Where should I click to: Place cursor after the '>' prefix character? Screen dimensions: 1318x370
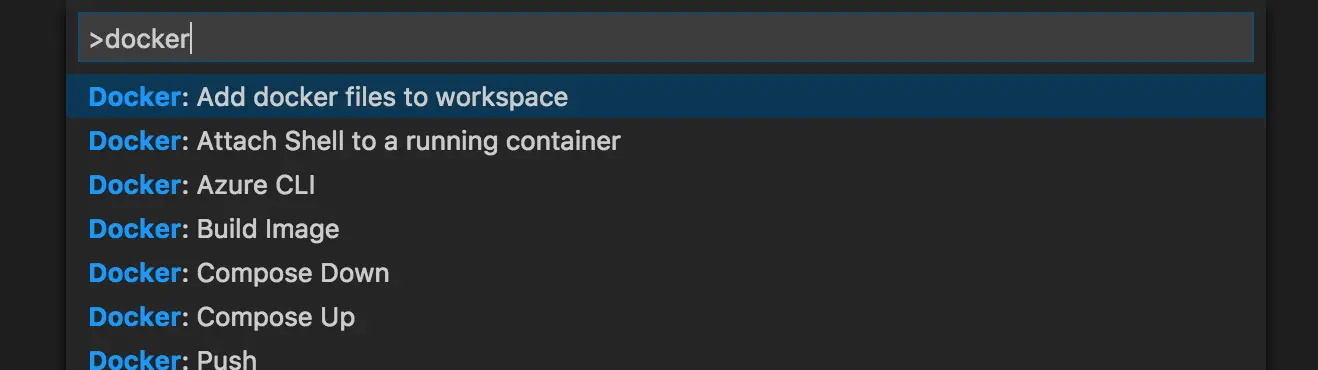tap(104, 39)
